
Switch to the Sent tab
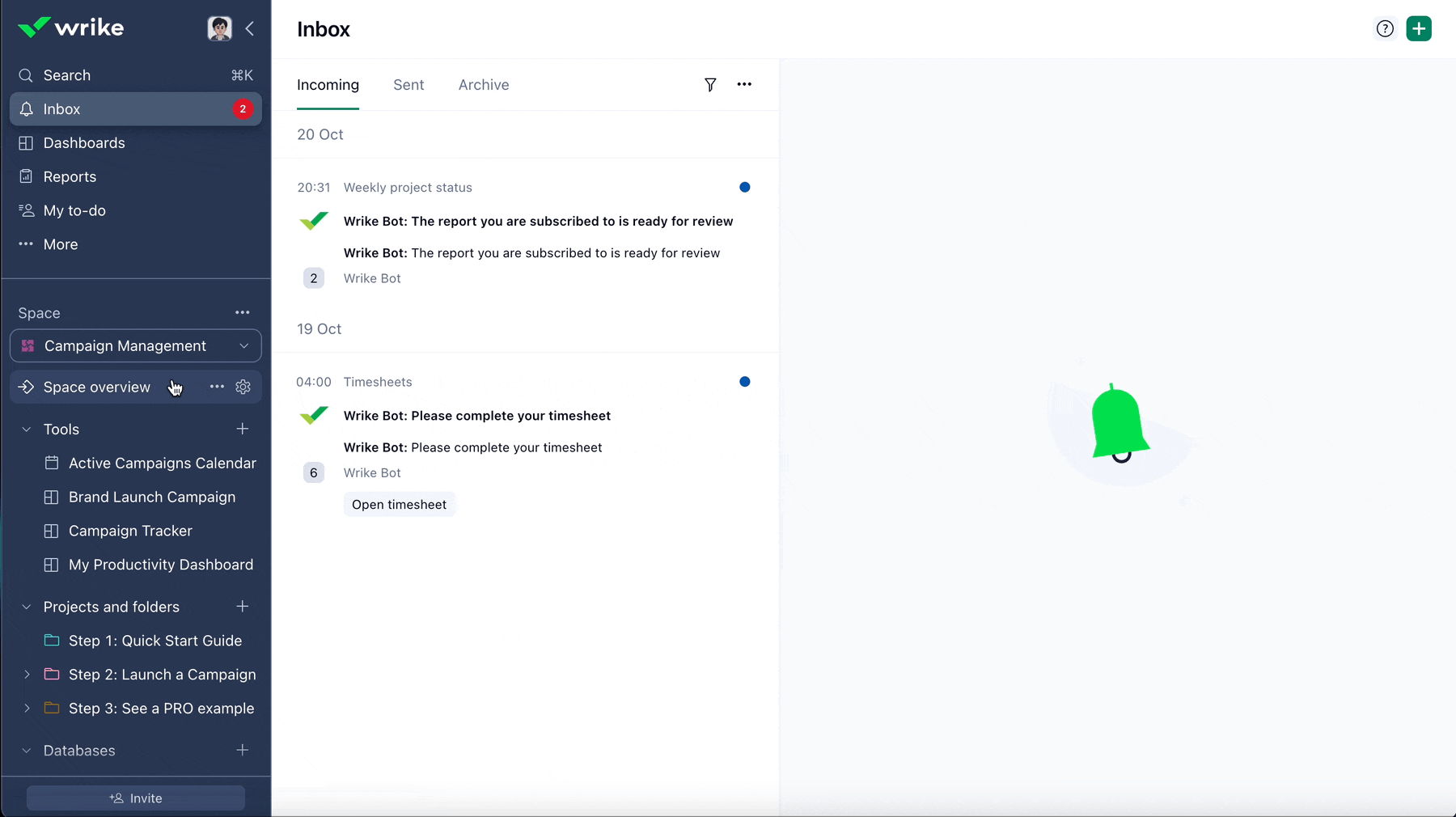tap(408, 84)
